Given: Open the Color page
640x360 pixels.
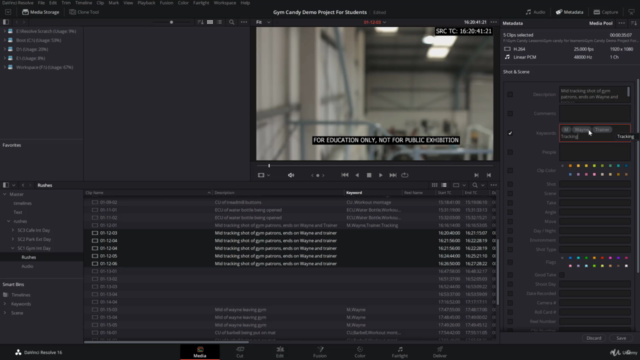Looking at the screenshot, I should 360,352.
